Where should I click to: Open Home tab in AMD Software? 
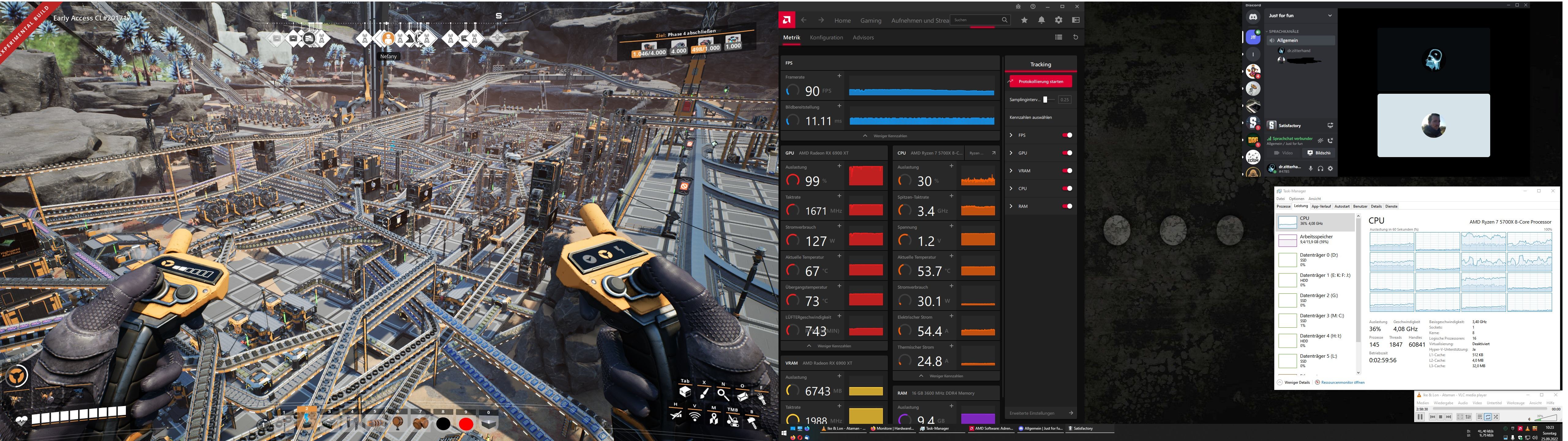pyautogui.click(x=842, y=21)
